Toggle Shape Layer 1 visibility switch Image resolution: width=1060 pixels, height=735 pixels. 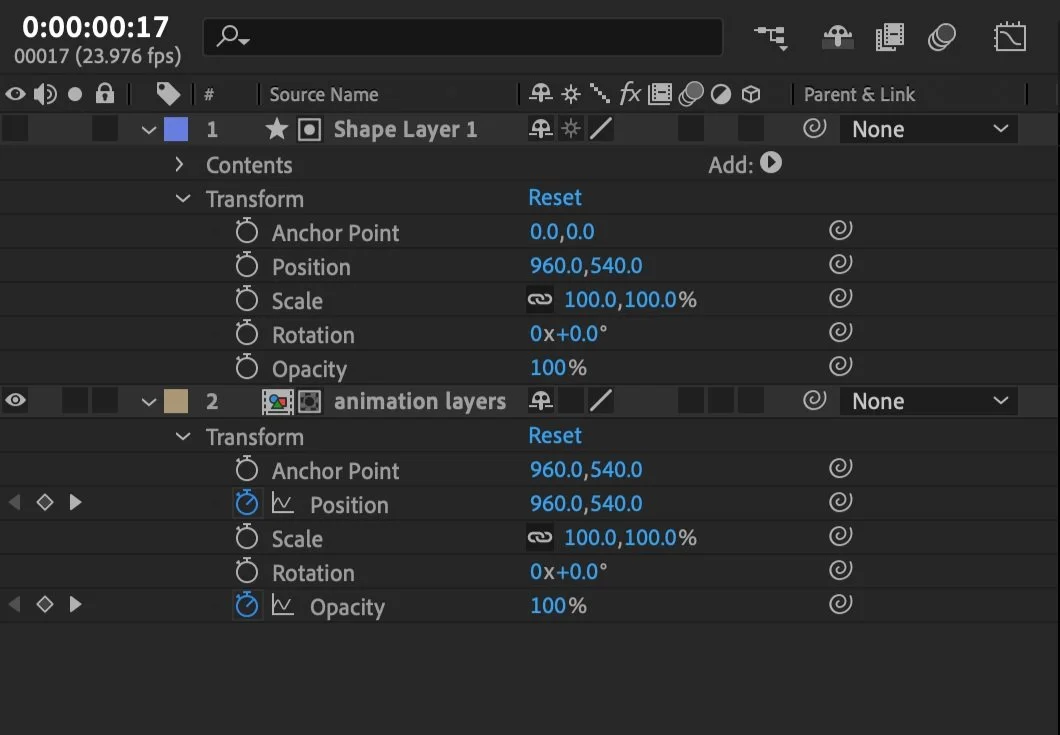coord(16,129)
